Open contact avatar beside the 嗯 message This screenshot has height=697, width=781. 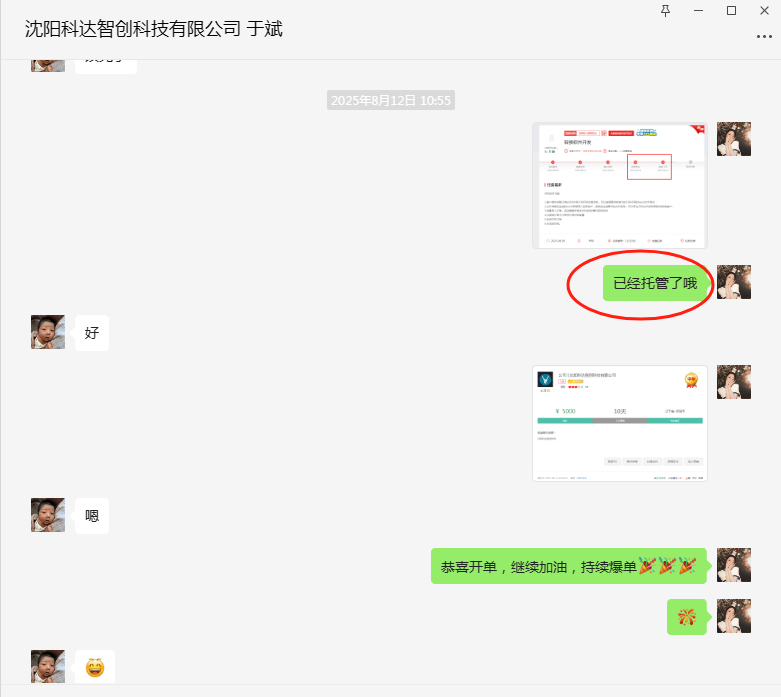point(48,515)
